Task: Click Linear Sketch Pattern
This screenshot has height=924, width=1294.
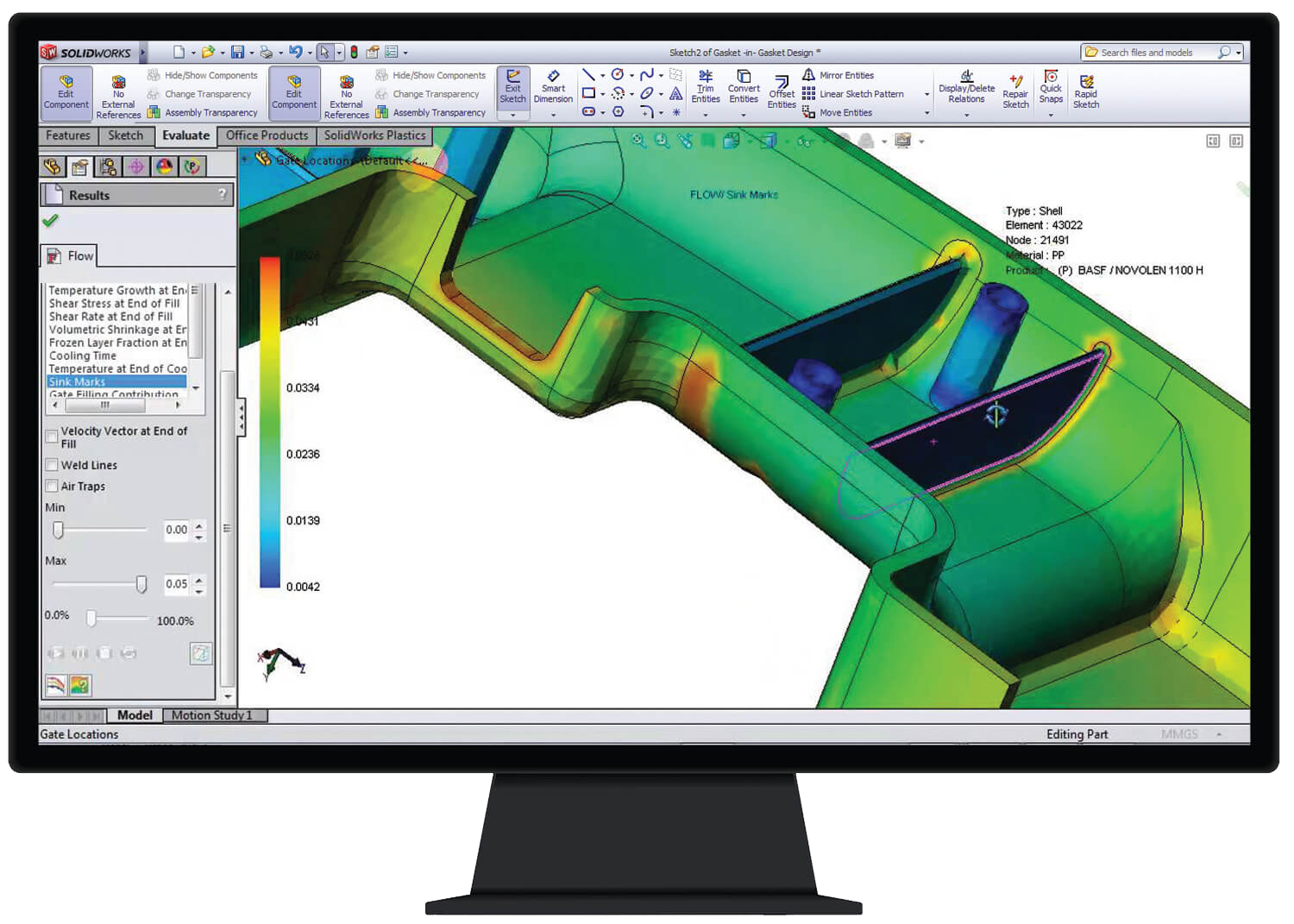Action: [x=852, y=94]
